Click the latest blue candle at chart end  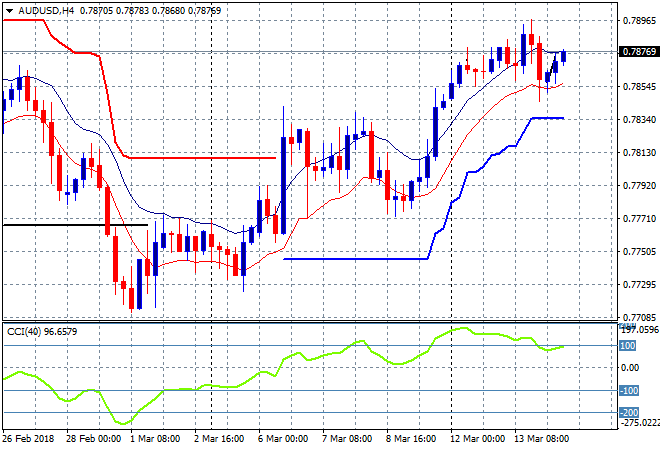pos(564,56)
